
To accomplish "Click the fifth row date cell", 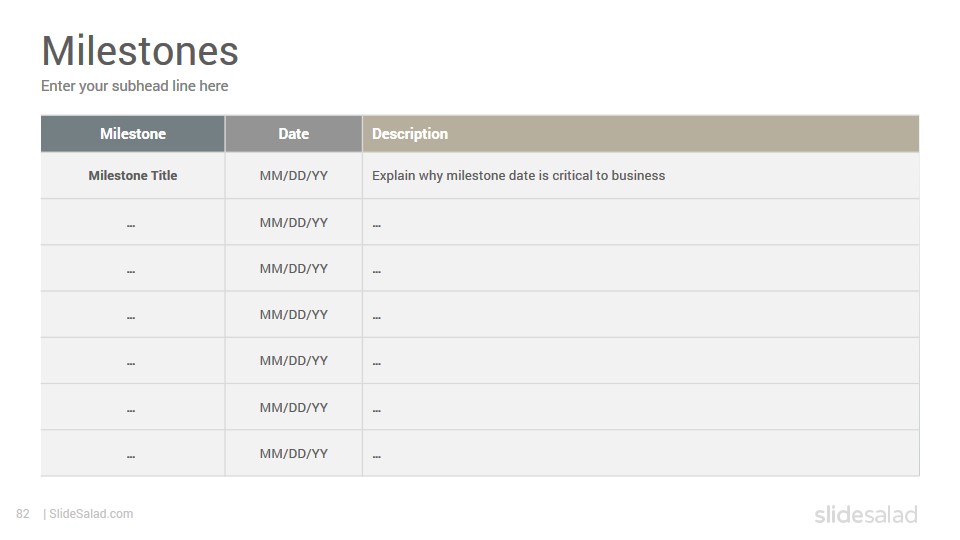I will pyautogui.click(x=294, y=361).
